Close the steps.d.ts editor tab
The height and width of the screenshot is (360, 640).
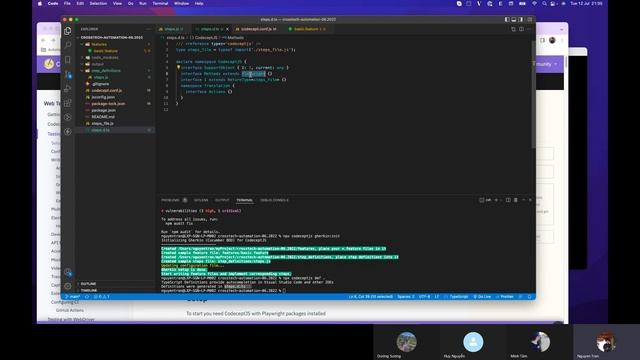[x=227, y=29]
